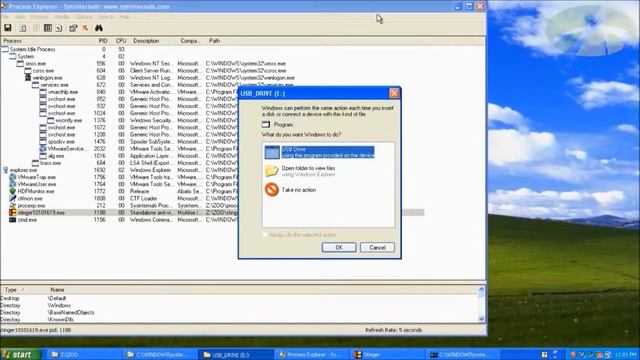The height and width of the screenshot is (360, 640).
Task: Click lower pane scrollbar up arrow
Action: coord(481,290)
